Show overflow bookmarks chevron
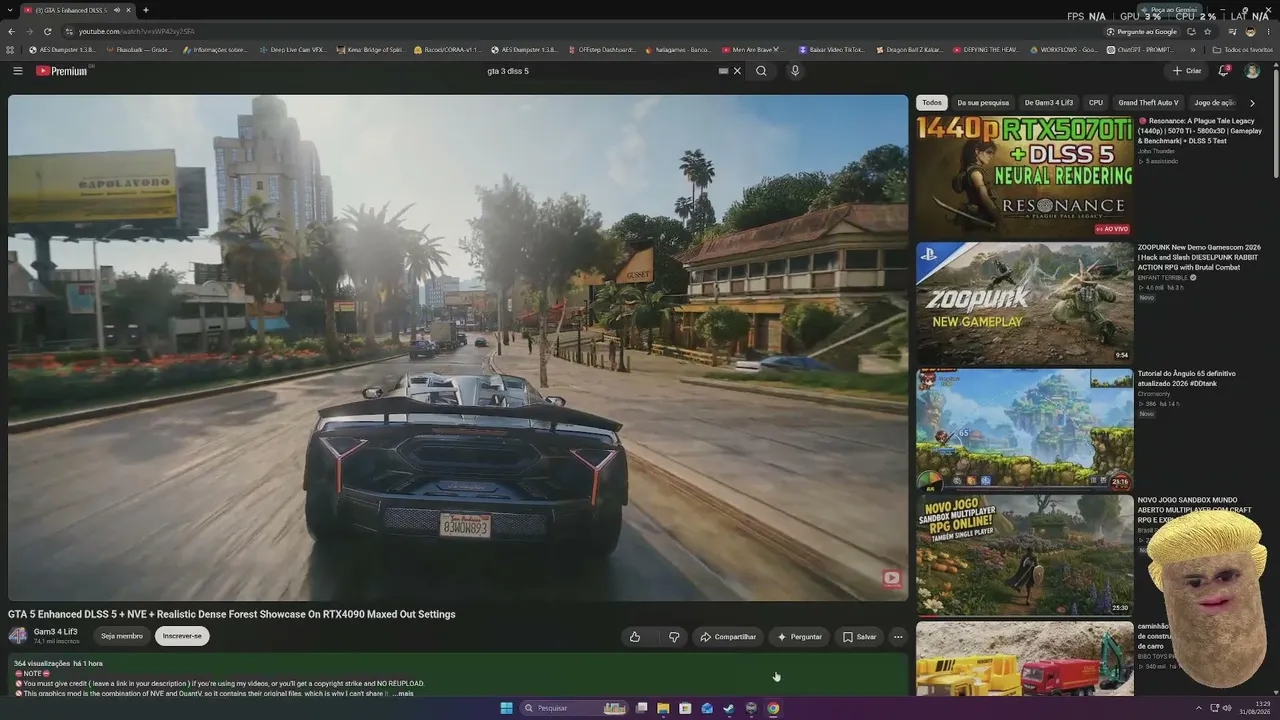This screenshot has height=720, width=1280. pyautogui.click(x=1192, y=49)
